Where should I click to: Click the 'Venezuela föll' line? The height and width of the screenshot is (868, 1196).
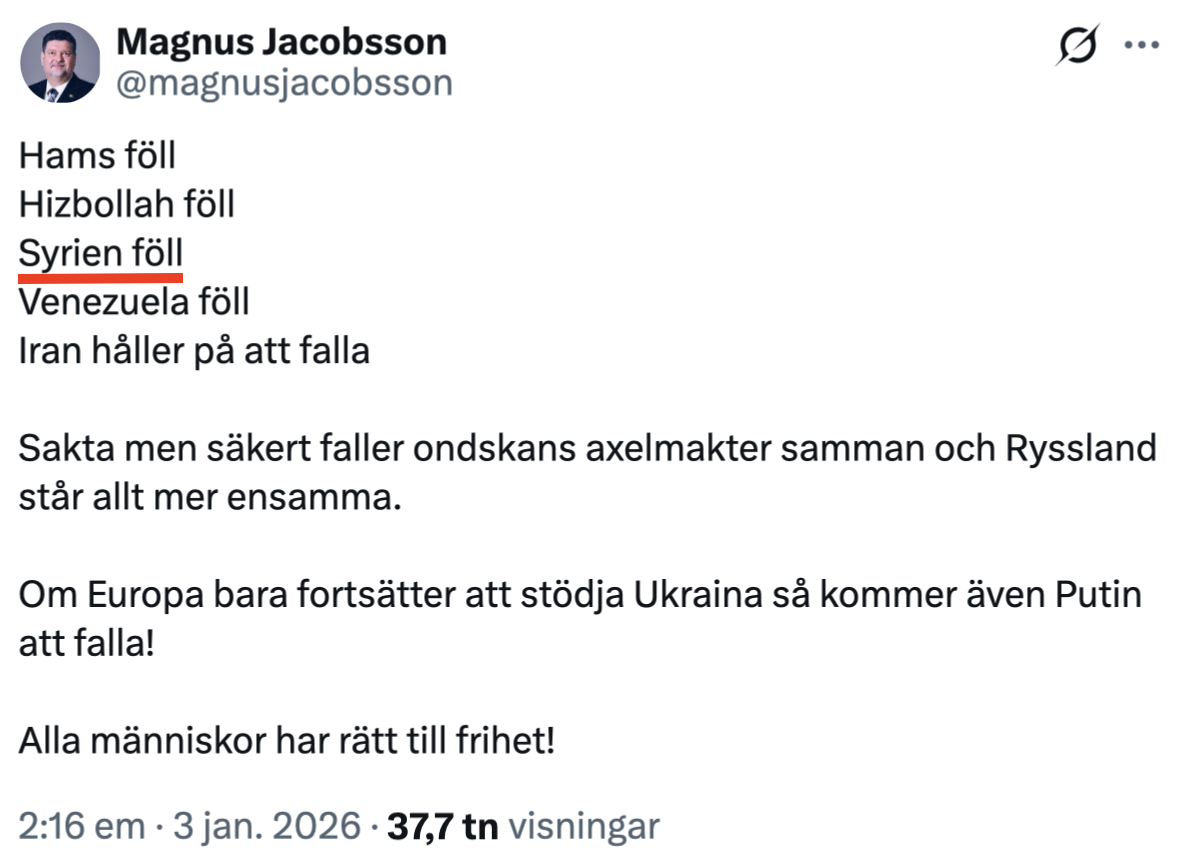[x=134, y=301]
